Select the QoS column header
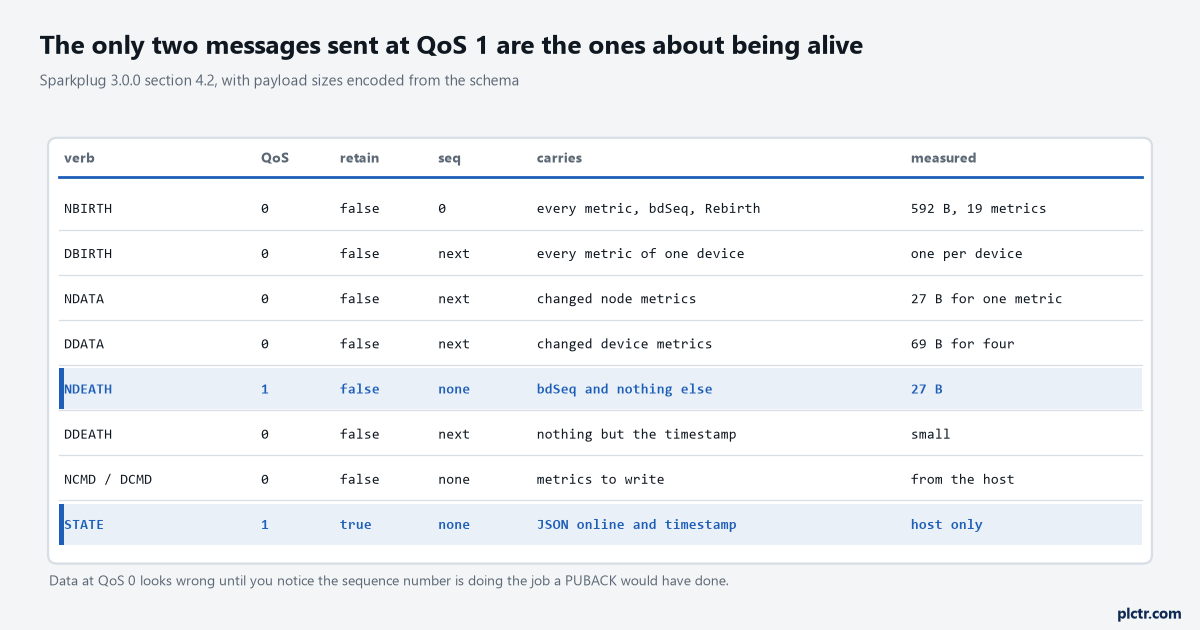This screenshot has height=630, width=1200. 275,158
